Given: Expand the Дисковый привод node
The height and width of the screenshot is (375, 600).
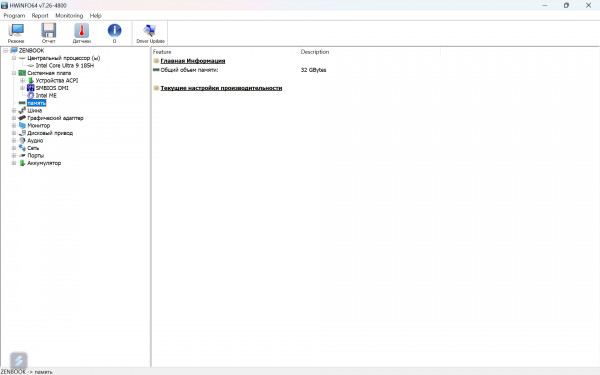Looking at the screenshot, I should pos(14,133).
